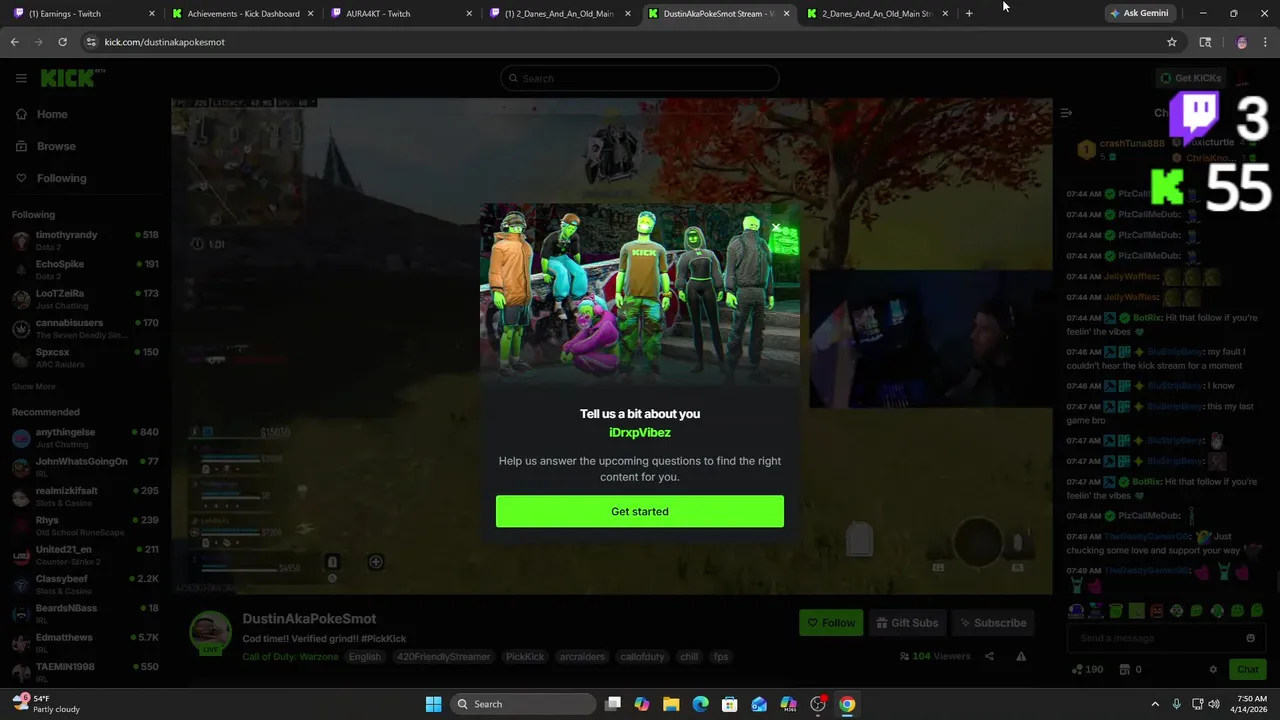
Task: Click the arcraiders tag
Action: [x=582, y=657]
